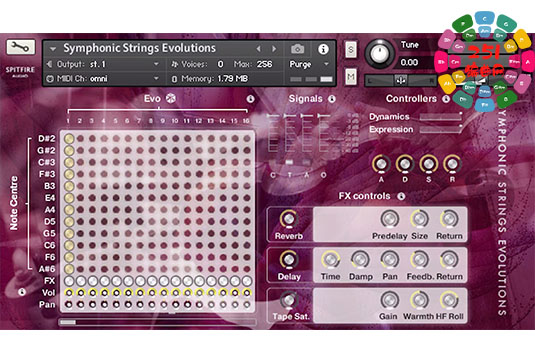535x363 pixels.
Task: Click the Delay Feedb. knob
Action: coord(420,260)
